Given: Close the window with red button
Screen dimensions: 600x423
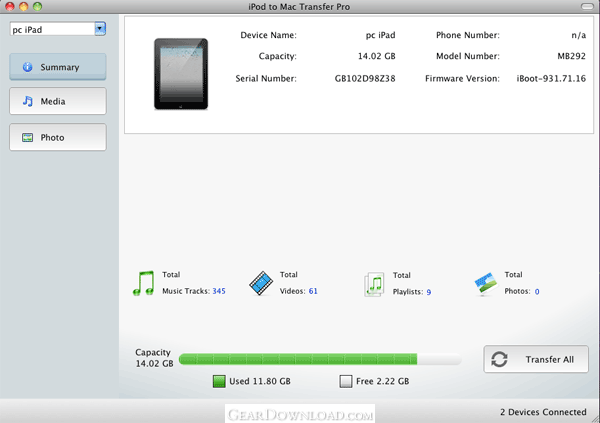Looking at the screenshot, I should click(x=10, y=7).
